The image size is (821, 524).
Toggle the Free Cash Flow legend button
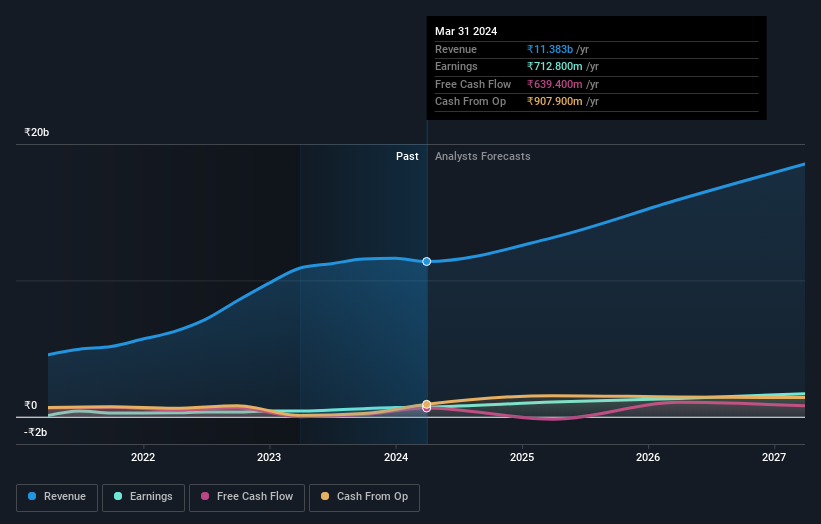(247, 497)
